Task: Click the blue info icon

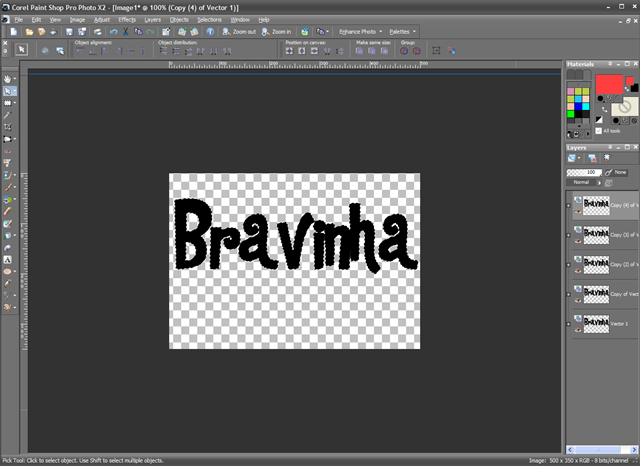Action: tap(210, 31)
